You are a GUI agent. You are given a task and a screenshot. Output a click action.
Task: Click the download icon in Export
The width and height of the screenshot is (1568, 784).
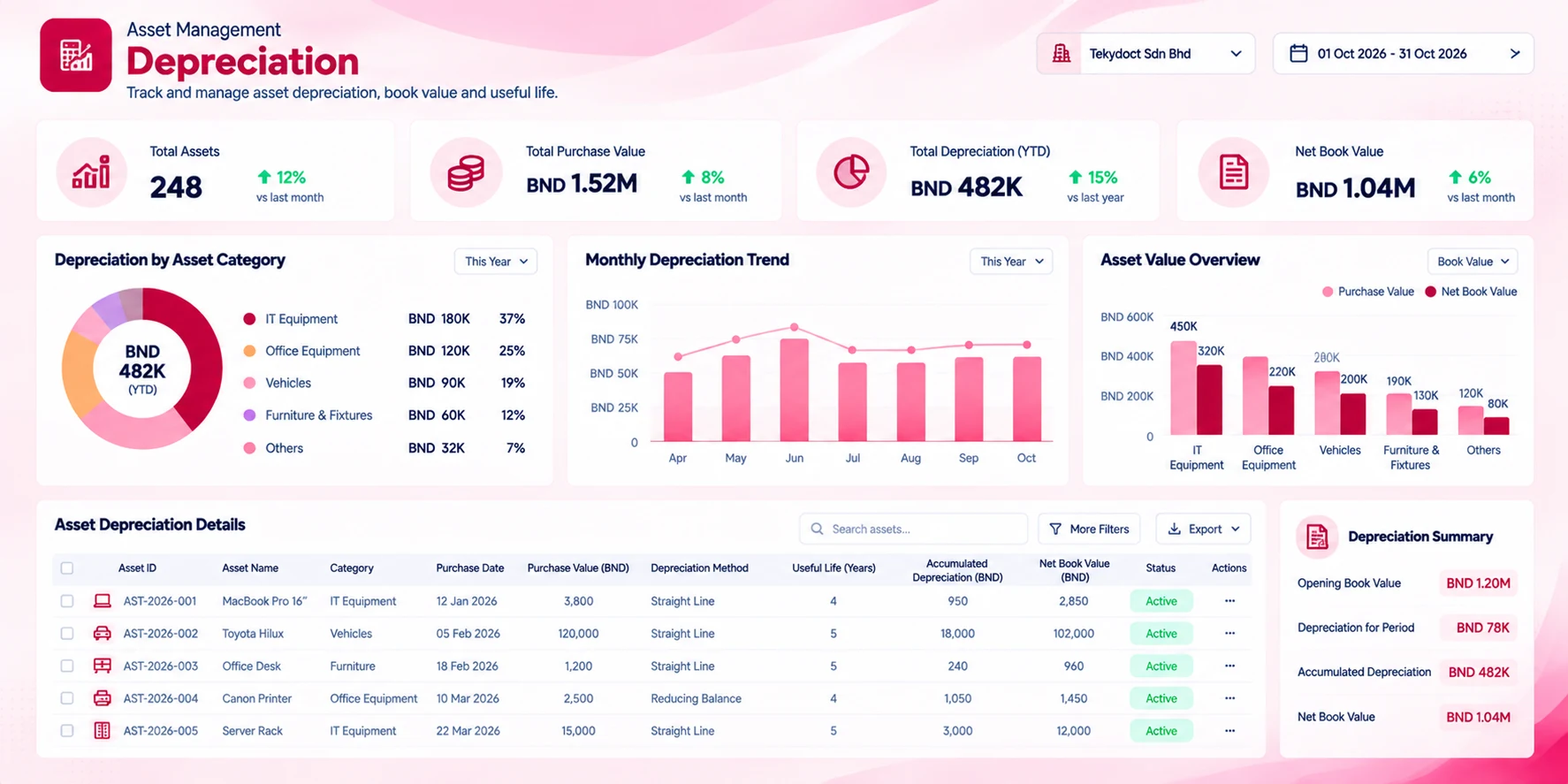(1174, 529)
